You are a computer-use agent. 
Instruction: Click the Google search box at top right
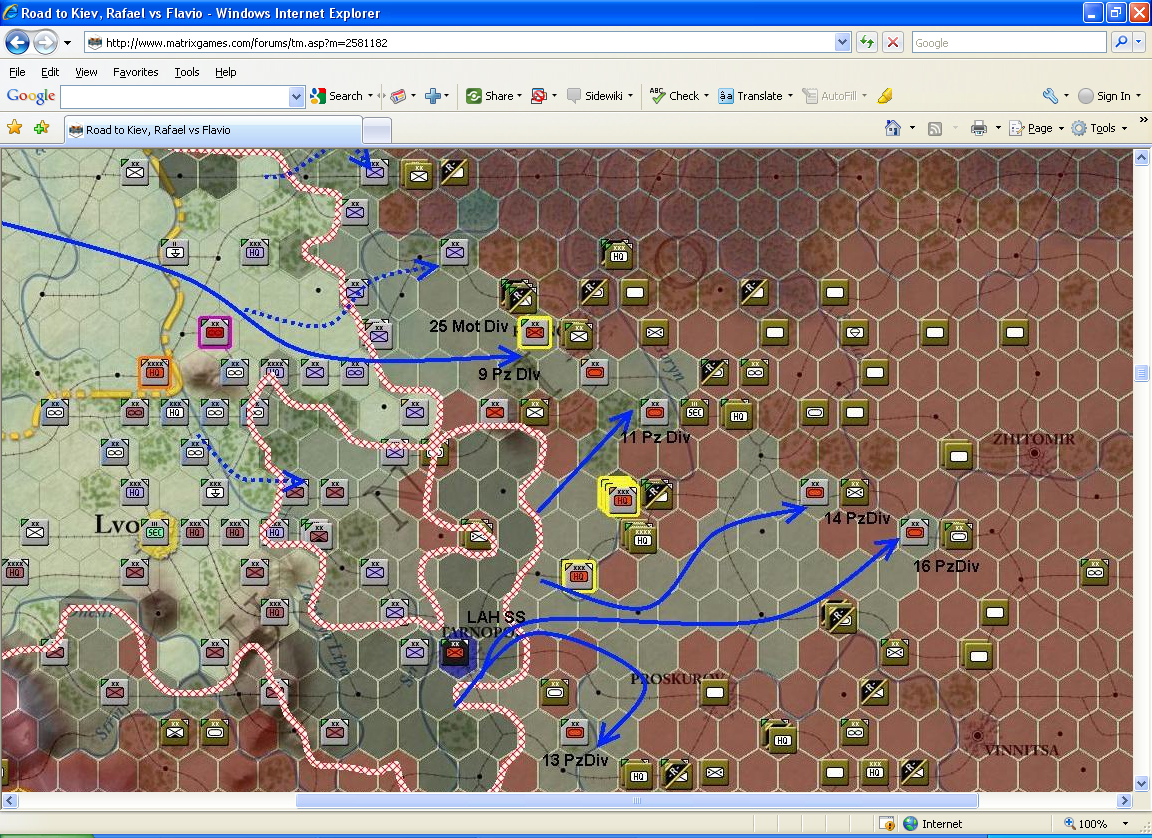[1008, 43]
